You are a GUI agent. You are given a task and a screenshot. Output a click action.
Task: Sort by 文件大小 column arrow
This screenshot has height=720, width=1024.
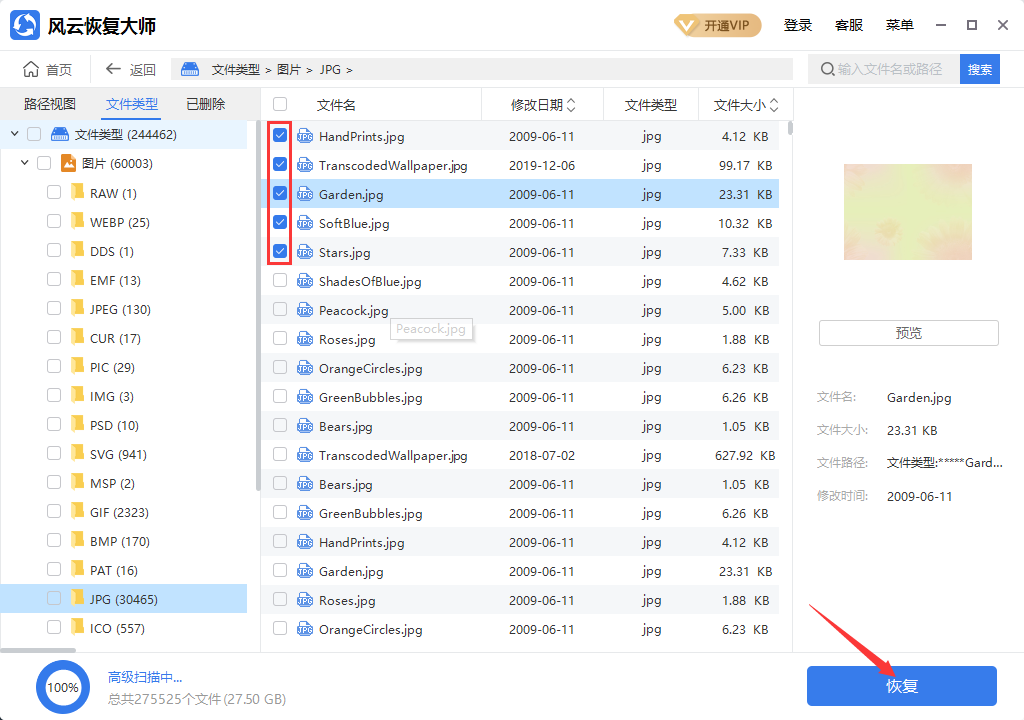pyautogui.click(x=773, y=105)
